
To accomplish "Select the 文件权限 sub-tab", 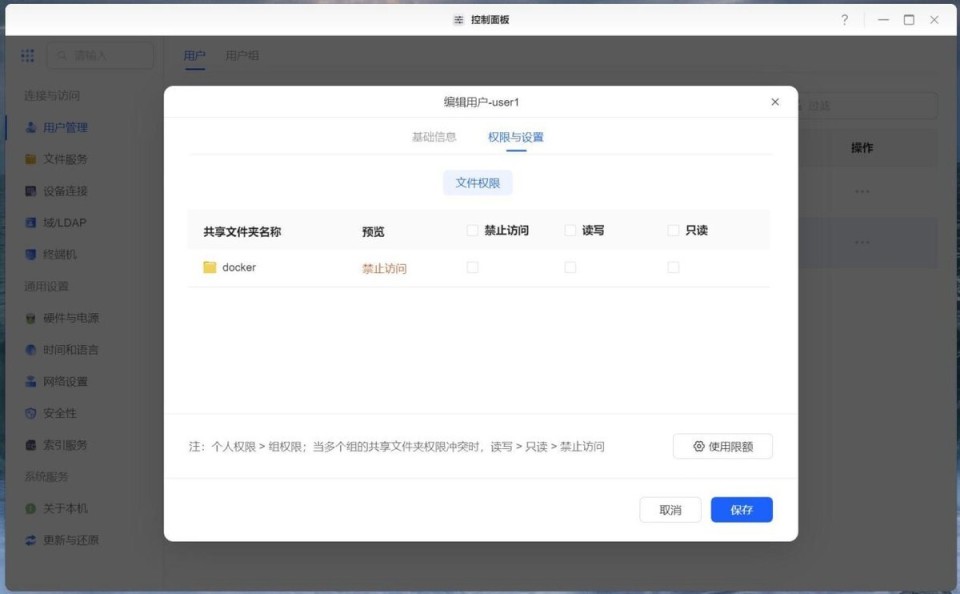I will pyautogui.click(x=478, y=183).
